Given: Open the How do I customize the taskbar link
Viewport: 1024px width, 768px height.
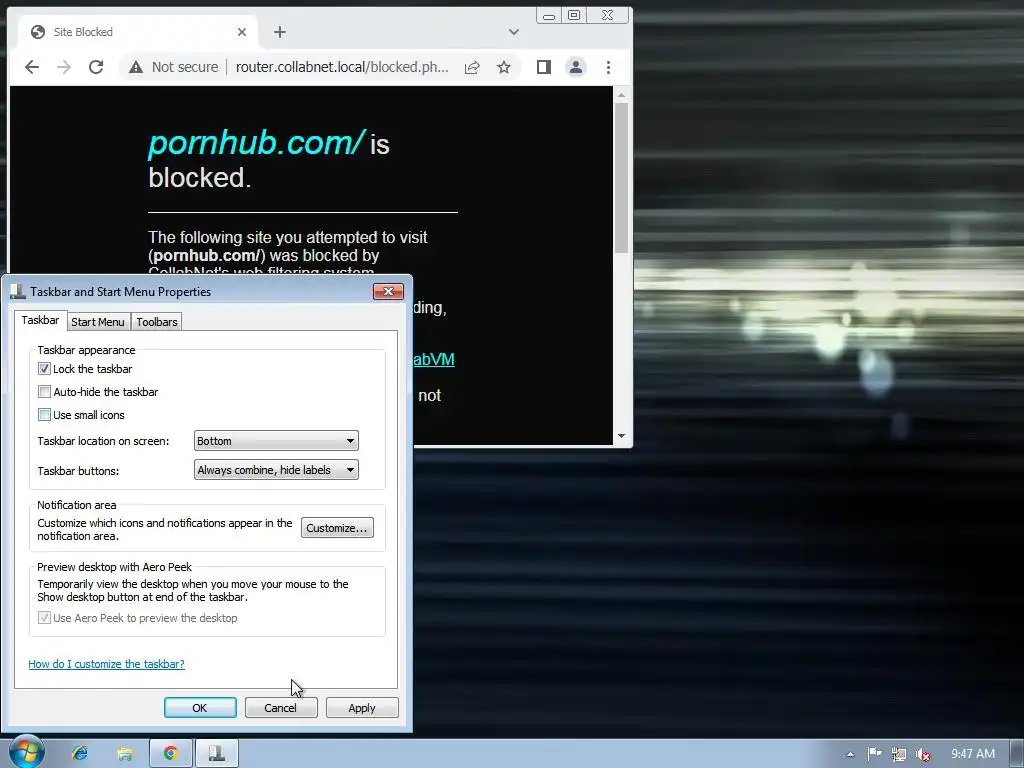Looking at the screenshot, I should (x=106, y=664).
